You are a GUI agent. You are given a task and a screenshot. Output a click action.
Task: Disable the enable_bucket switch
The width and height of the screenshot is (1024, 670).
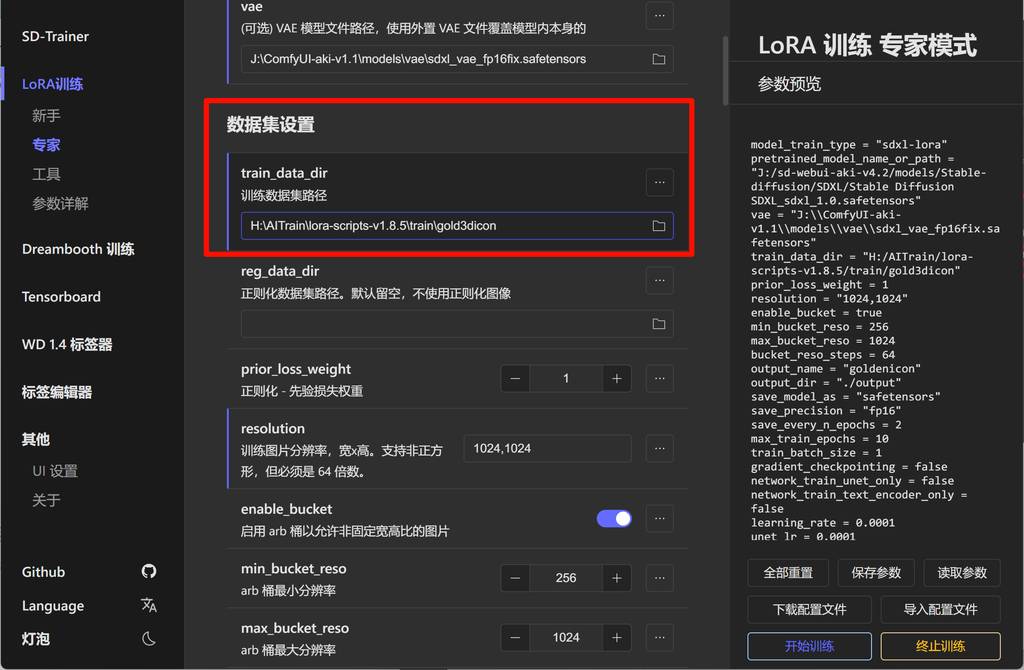click(614, 518)
